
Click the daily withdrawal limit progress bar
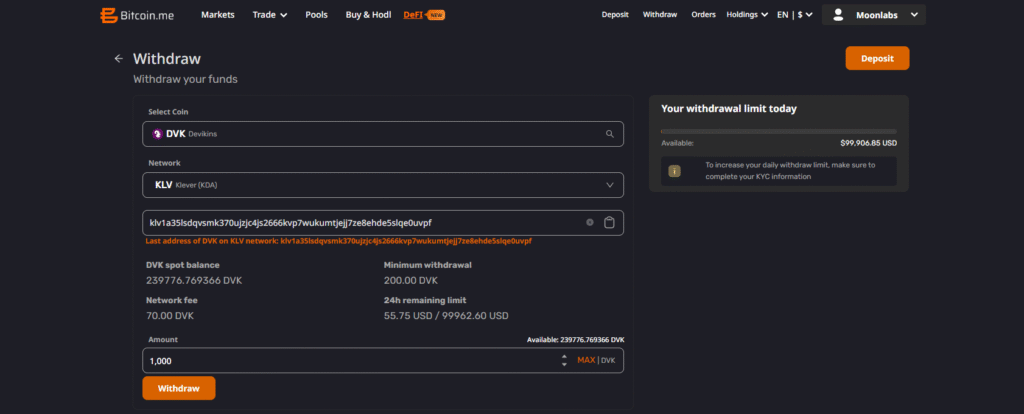click(778, 131)
